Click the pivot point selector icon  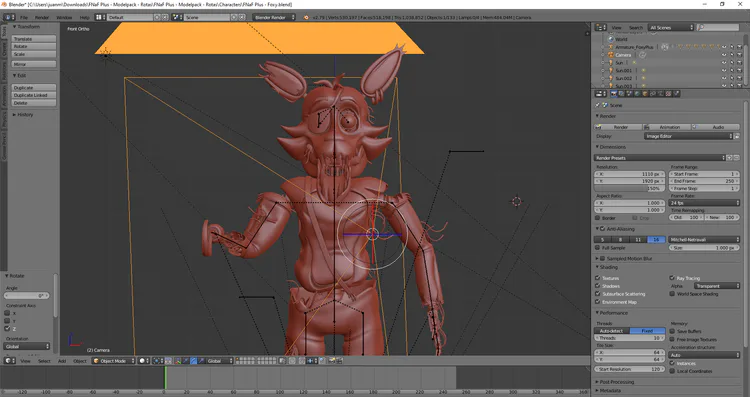[x=158, y=361]
